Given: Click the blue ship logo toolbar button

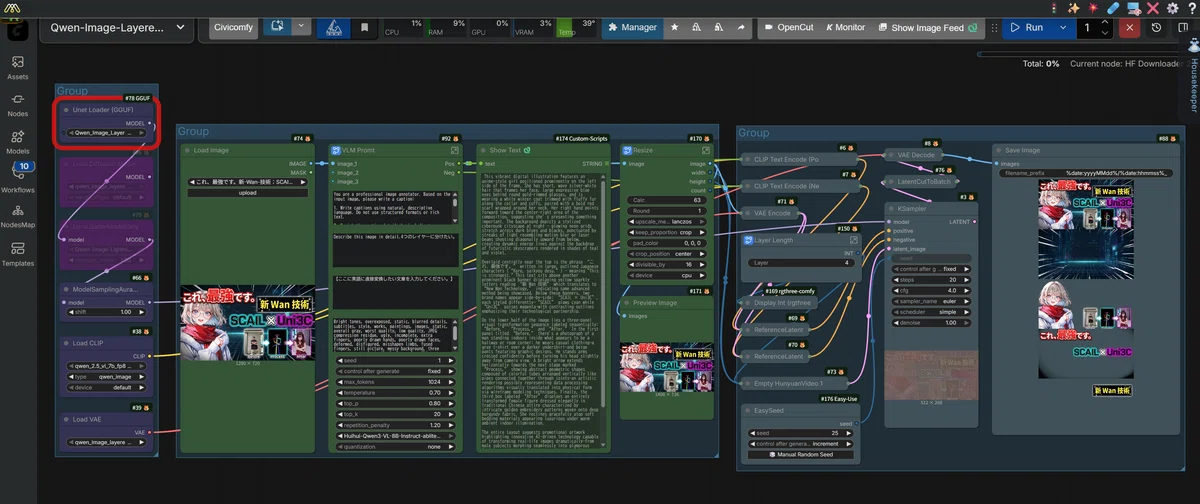Looking at the screenshot, I should pyautogui.click(x=335, y=28).
